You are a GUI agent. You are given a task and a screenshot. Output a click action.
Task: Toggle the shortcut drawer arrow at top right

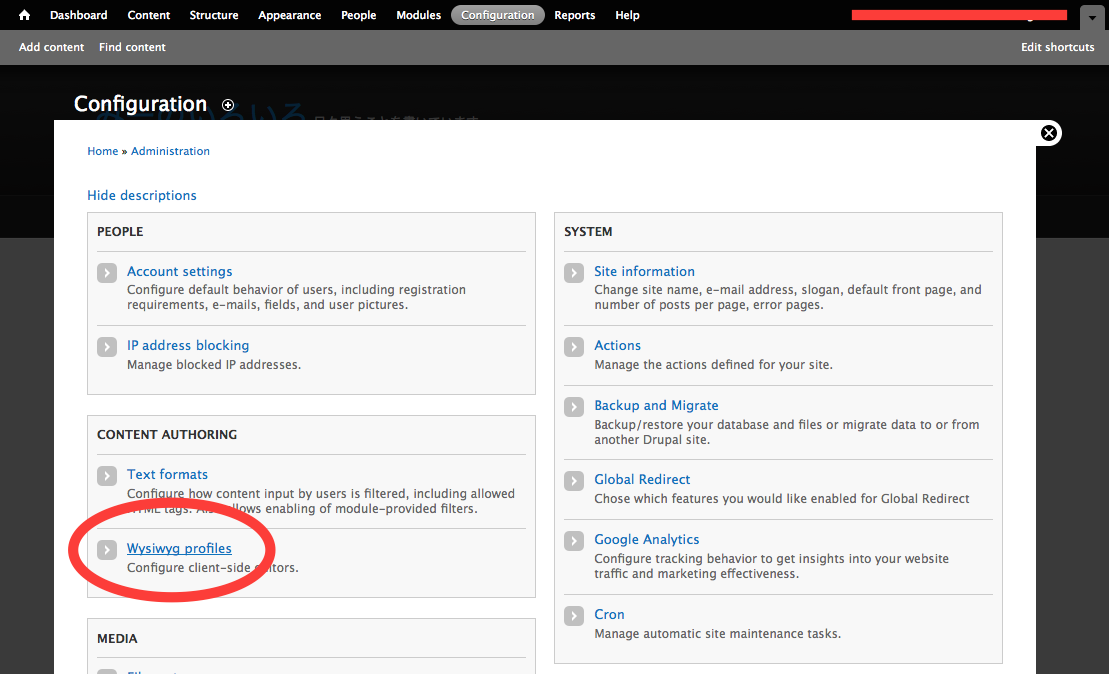[1092, 18]
